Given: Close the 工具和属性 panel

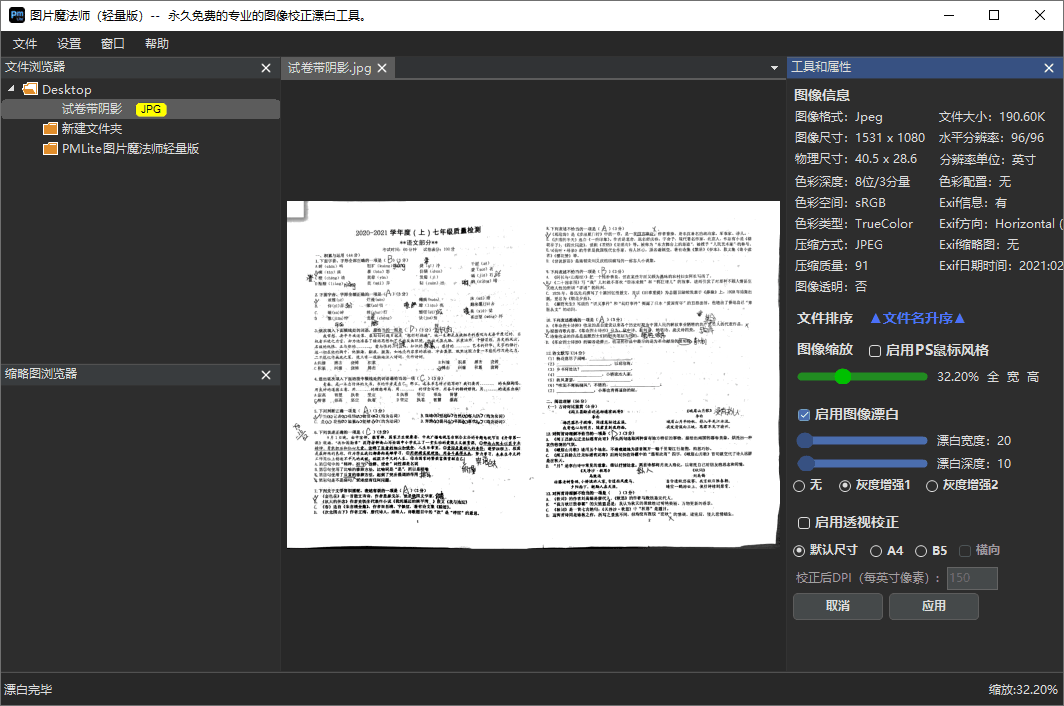Looking at the screenshot, I should [x=1049, y=67].
